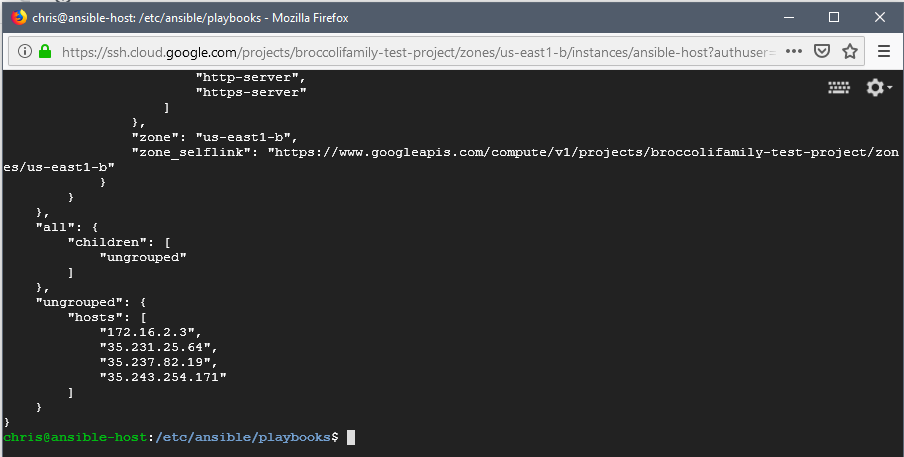
Task: Maximize the Firefox window
Action: (x=834, y=17)
